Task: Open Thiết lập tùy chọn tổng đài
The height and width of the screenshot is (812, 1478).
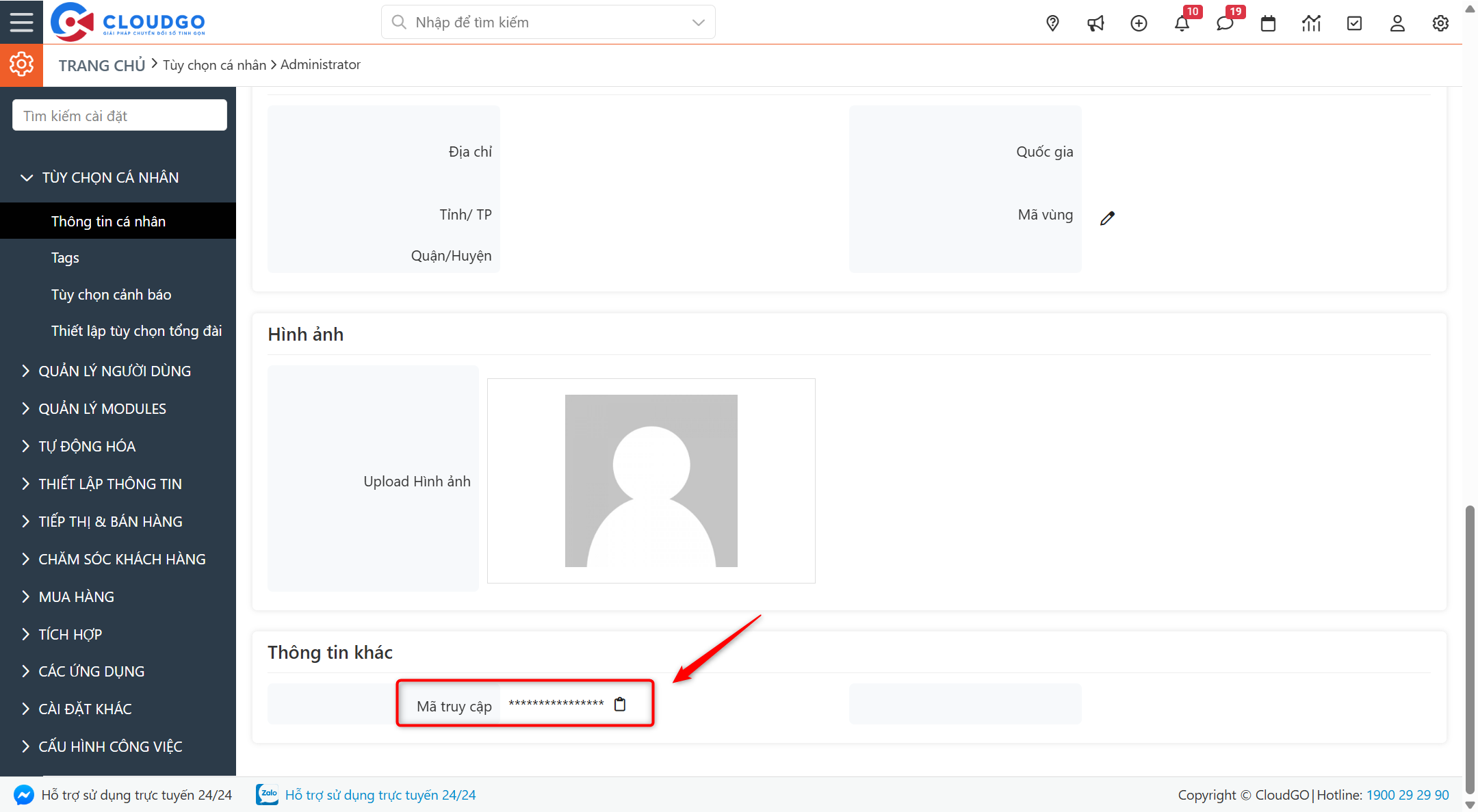Action: coord(136,330)
